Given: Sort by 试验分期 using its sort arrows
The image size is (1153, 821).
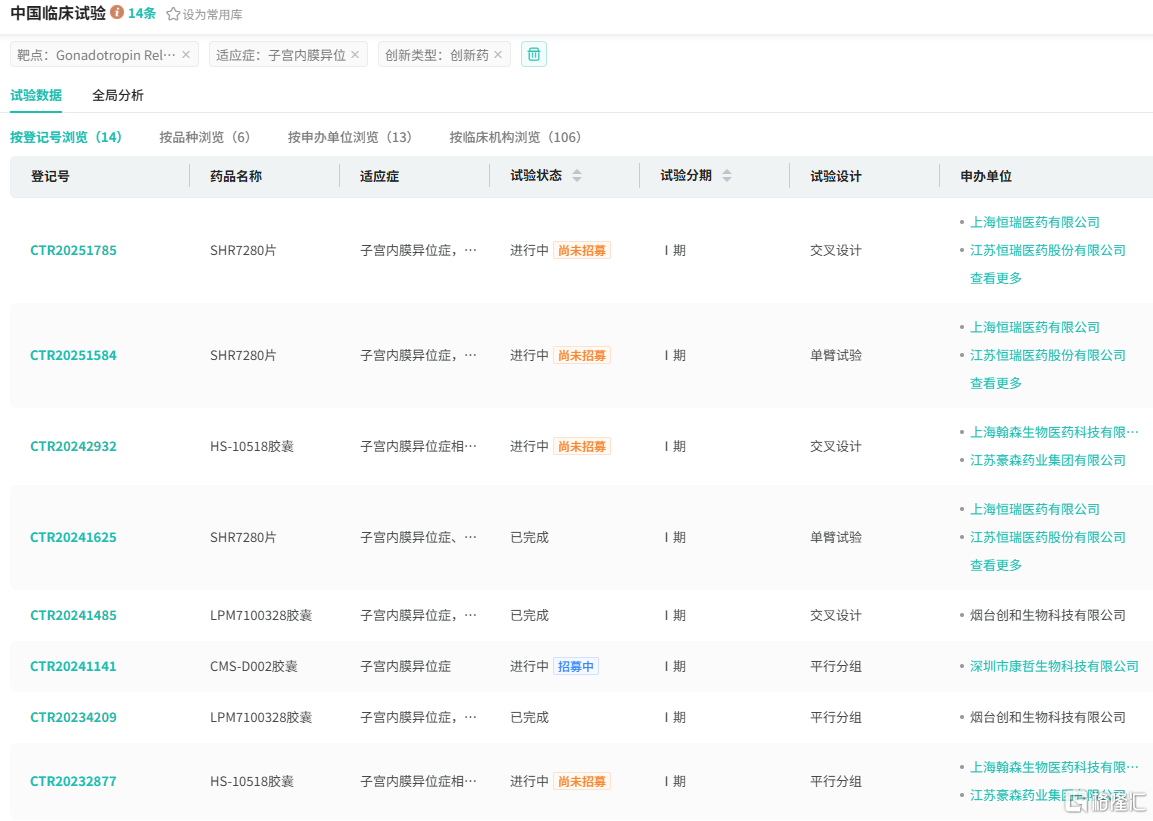Looking at the screenshot, I should (x=727, y=176).
